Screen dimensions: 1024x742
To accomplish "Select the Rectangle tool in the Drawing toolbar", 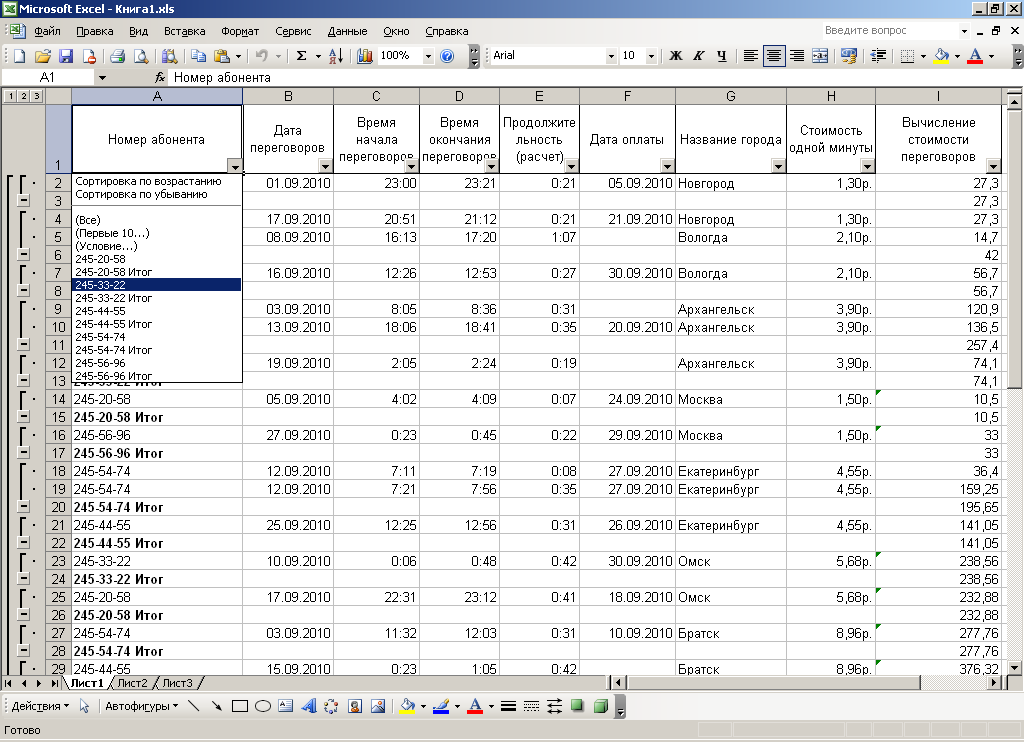I will [240, 706].
